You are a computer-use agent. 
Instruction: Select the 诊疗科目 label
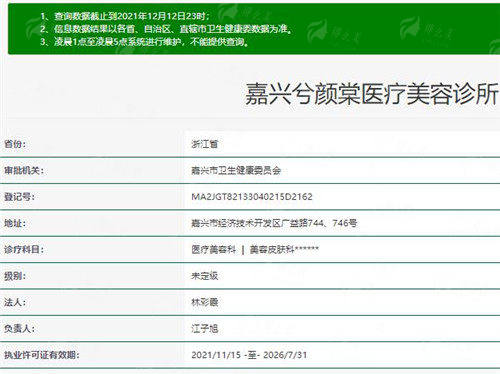pos(24,249)
